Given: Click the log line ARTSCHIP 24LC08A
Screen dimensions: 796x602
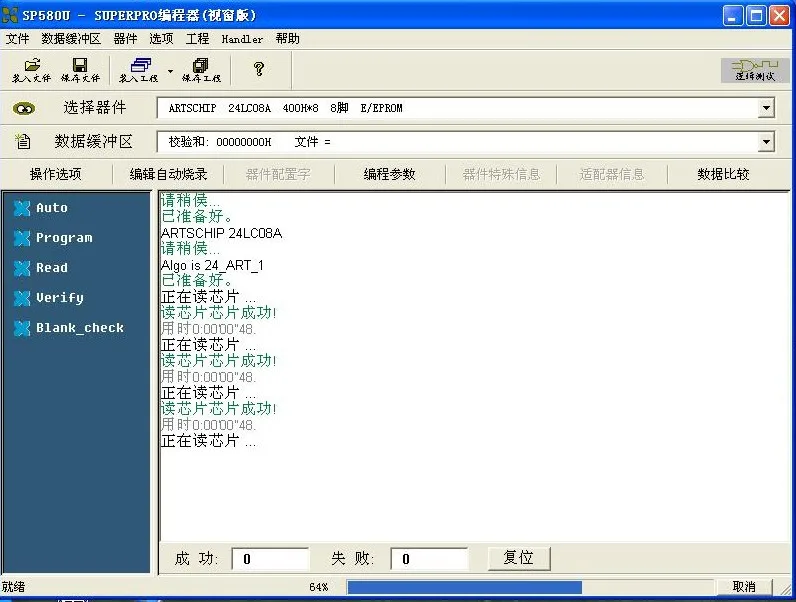Looking at the screenshot, I should tap(221, 233).
